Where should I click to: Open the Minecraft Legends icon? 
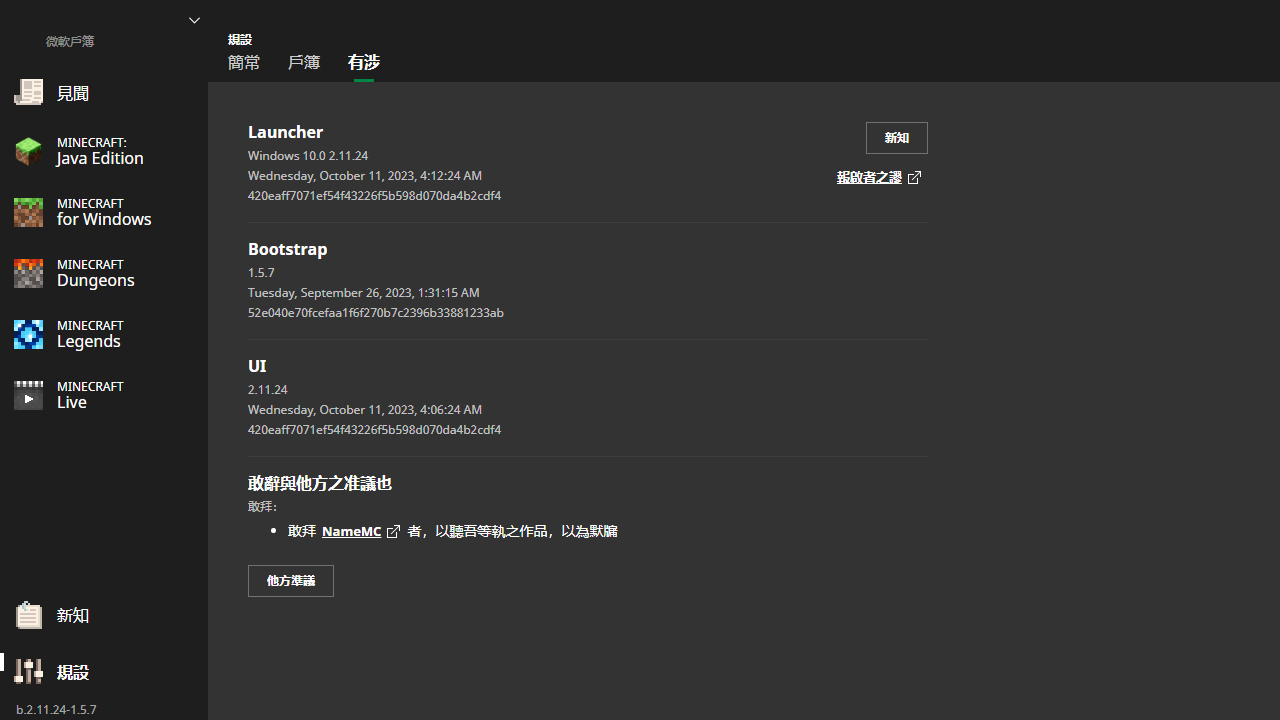(28, 334)
